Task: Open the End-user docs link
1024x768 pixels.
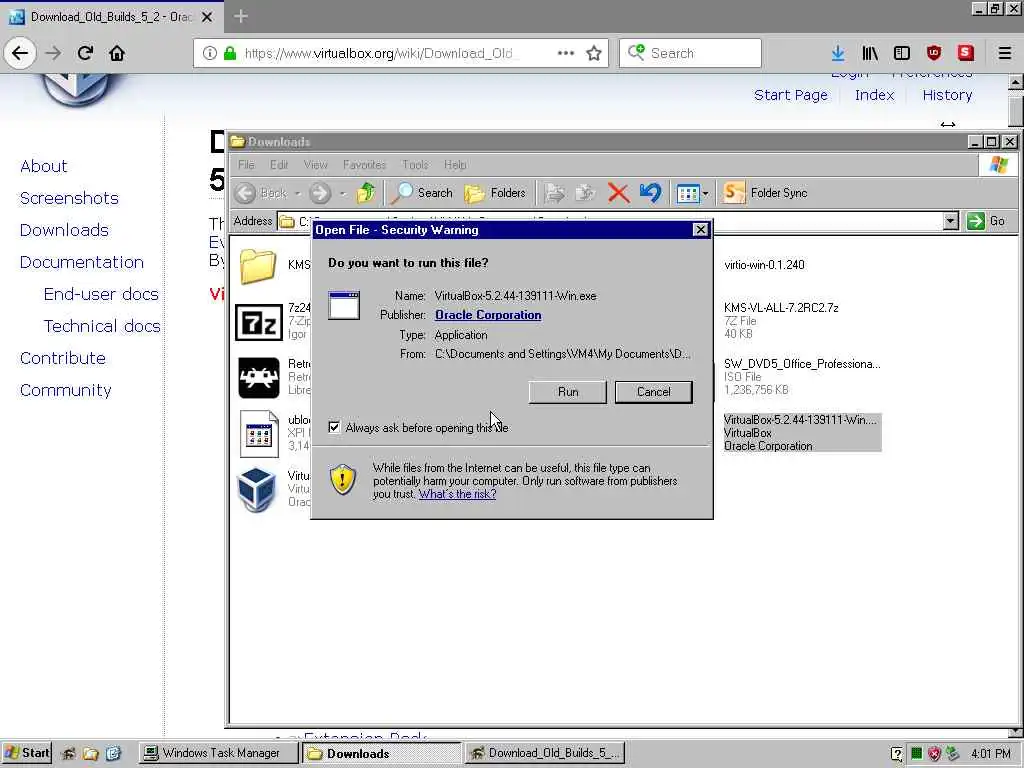Action: click(101, 294)
